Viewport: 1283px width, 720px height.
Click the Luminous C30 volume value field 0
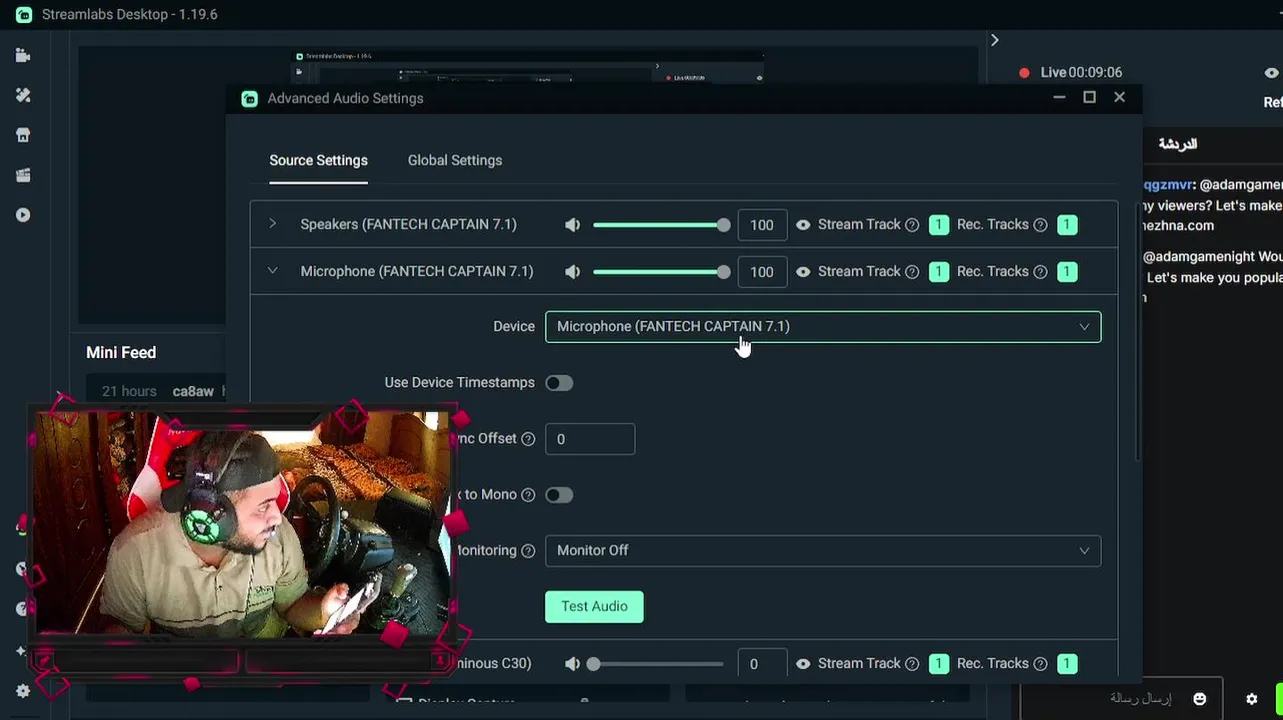pos(762,664)
